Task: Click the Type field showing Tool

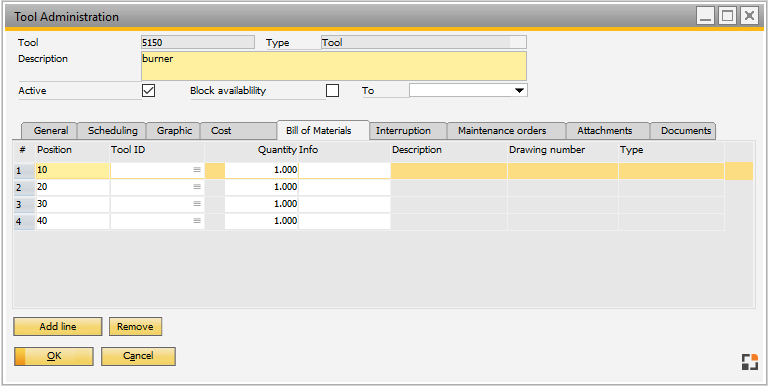Action: tap(424, 42)
